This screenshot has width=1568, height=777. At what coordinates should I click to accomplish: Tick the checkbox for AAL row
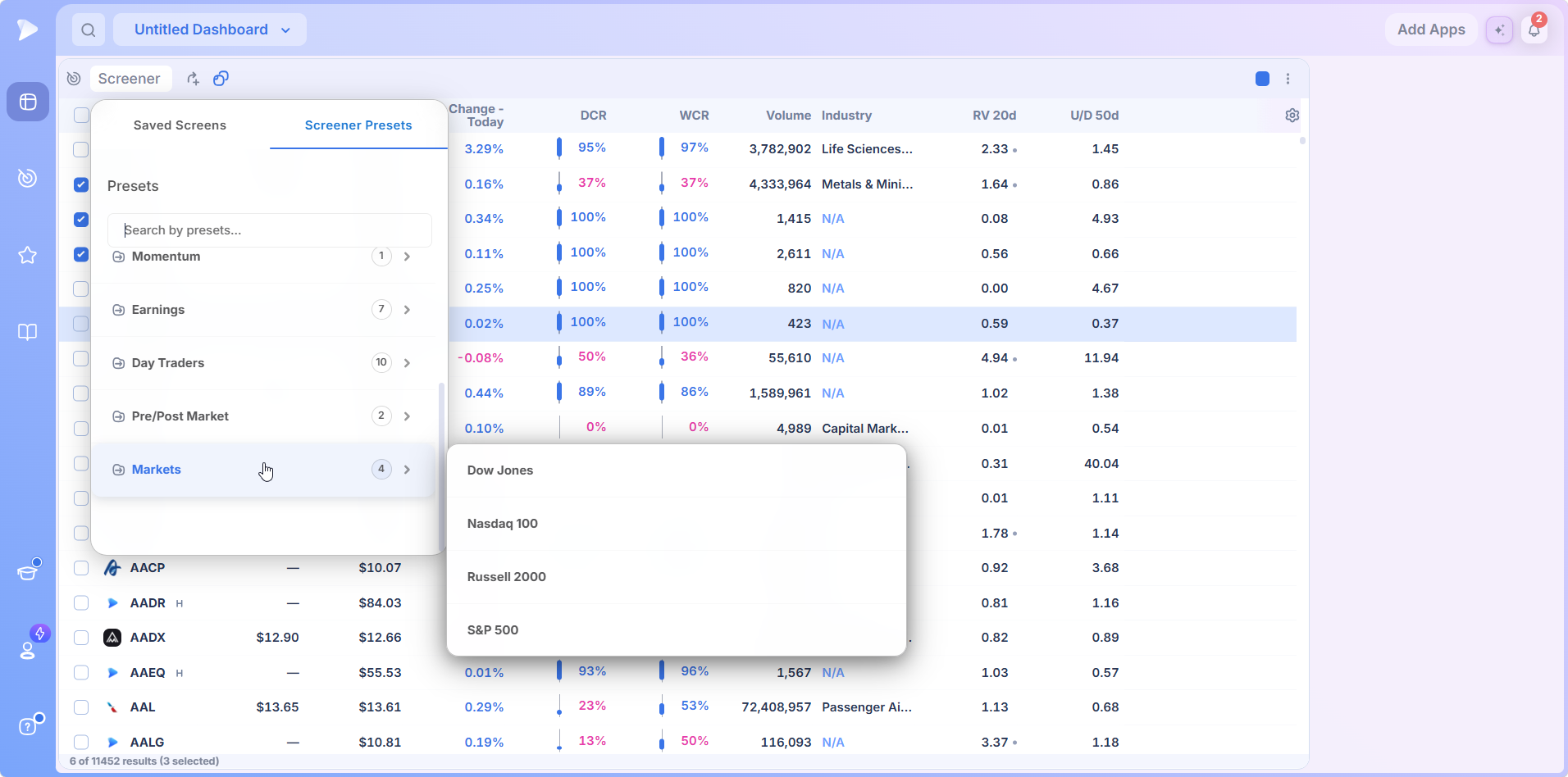[81, 707]
